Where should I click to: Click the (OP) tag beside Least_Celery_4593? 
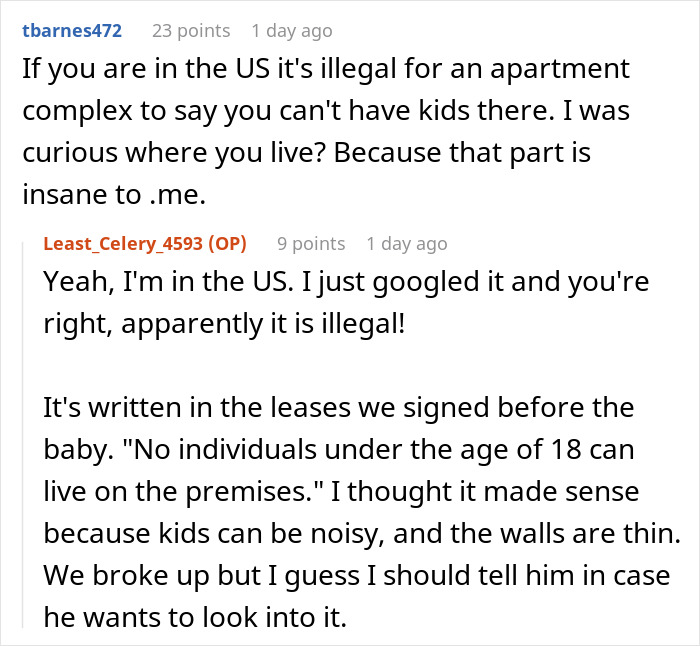click(x=228, y=243)
